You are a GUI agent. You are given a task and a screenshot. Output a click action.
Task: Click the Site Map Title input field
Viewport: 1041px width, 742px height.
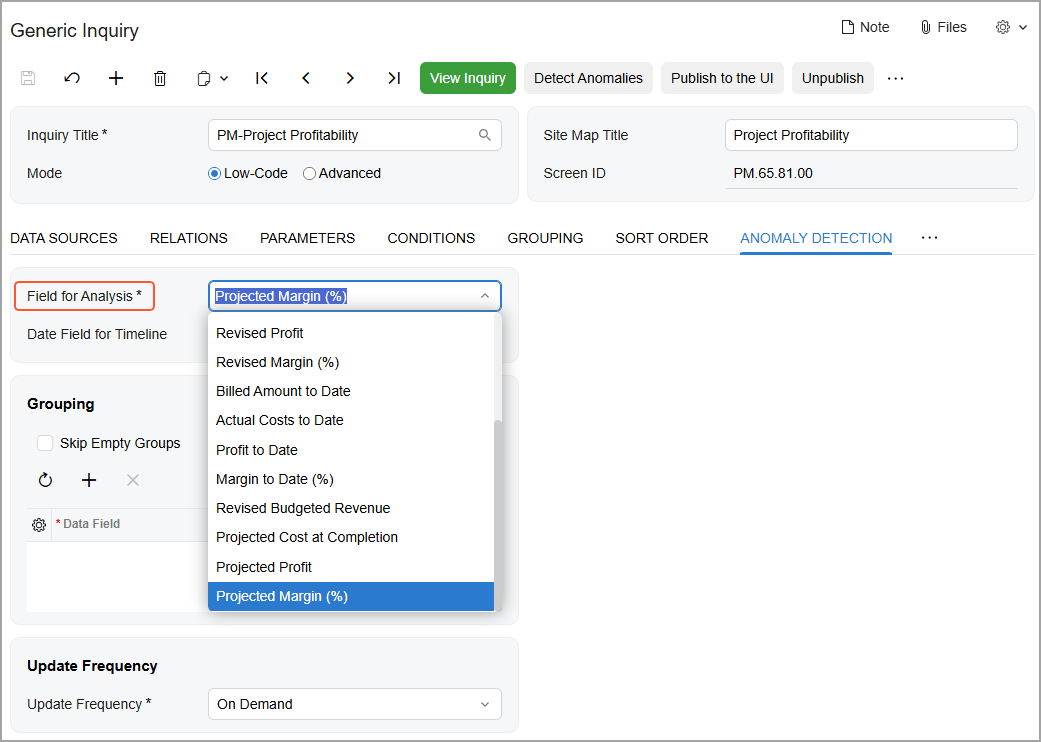tap(870, 135)
